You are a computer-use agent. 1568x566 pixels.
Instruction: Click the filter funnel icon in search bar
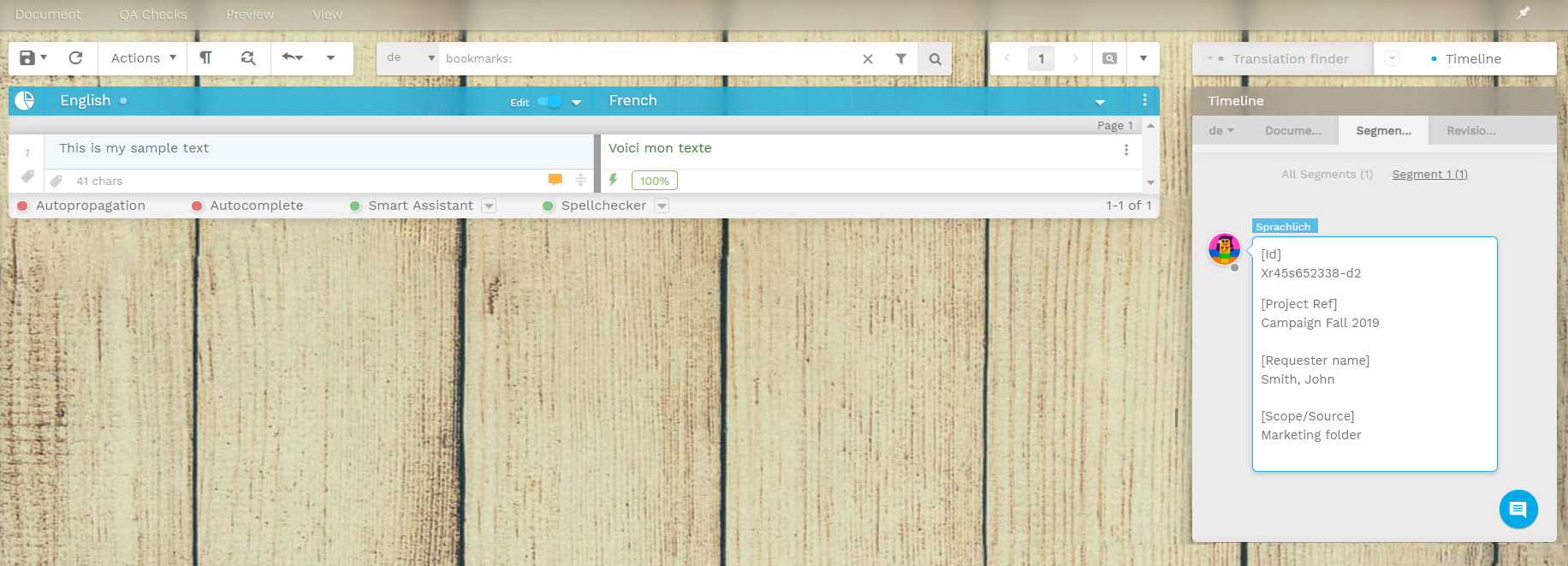[900, 59]
